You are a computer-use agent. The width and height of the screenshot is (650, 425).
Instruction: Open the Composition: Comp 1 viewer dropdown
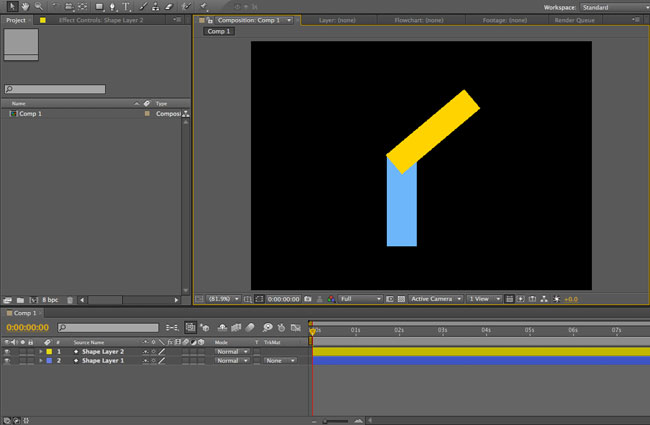(x=289, y=20)
